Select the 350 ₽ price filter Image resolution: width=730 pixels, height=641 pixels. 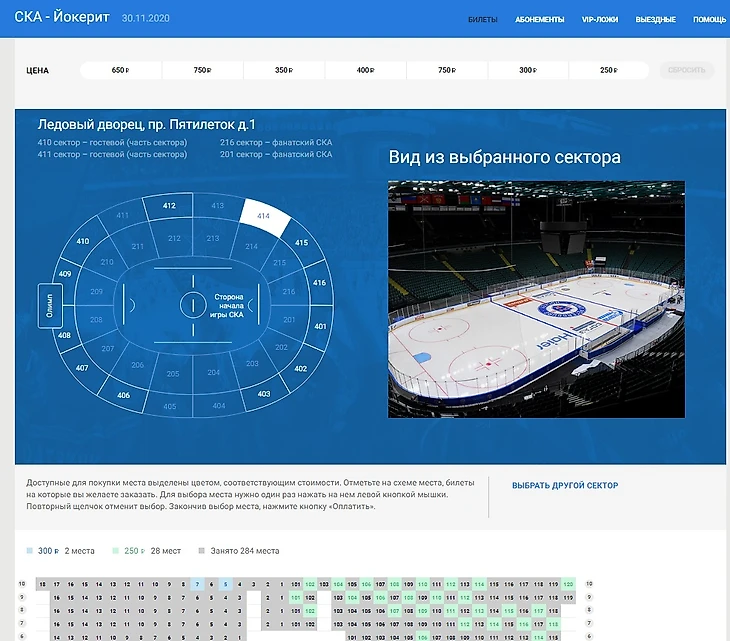(284, 70)
